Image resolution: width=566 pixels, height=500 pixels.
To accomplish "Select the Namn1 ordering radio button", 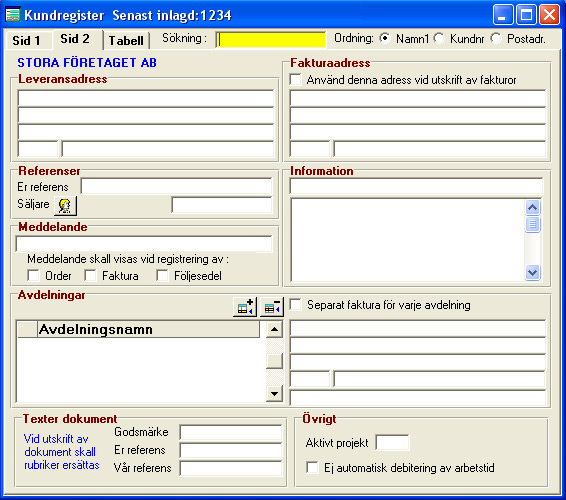I will (x=385, y=38).
